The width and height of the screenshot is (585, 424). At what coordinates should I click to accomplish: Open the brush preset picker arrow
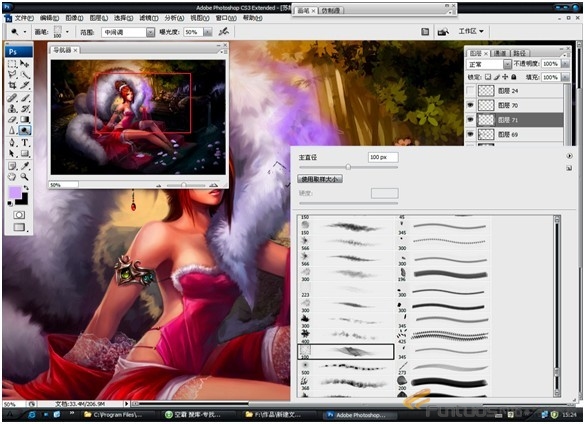(x=68, y=32)
